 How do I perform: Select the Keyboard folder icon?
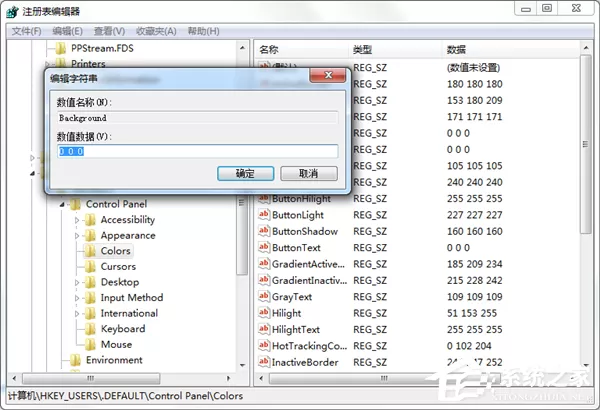[x=90, y=329]
